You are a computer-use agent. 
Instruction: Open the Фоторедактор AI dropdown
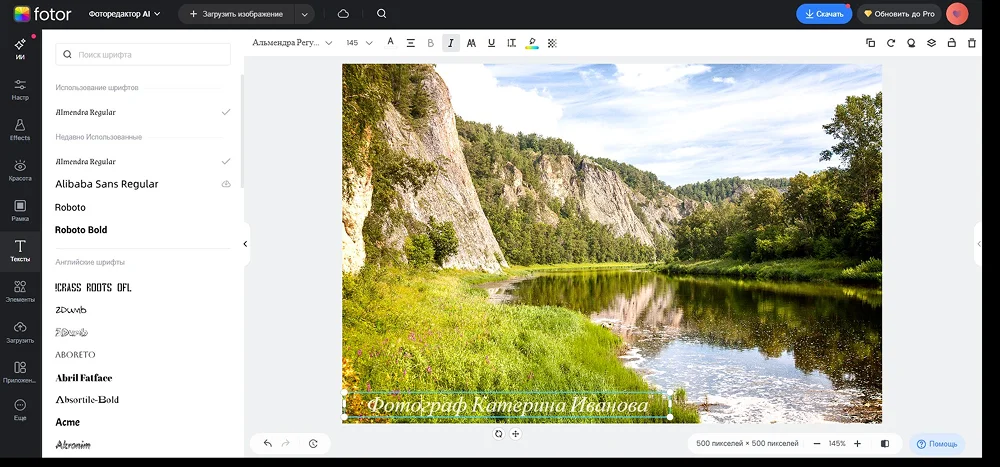coord(124,13)
